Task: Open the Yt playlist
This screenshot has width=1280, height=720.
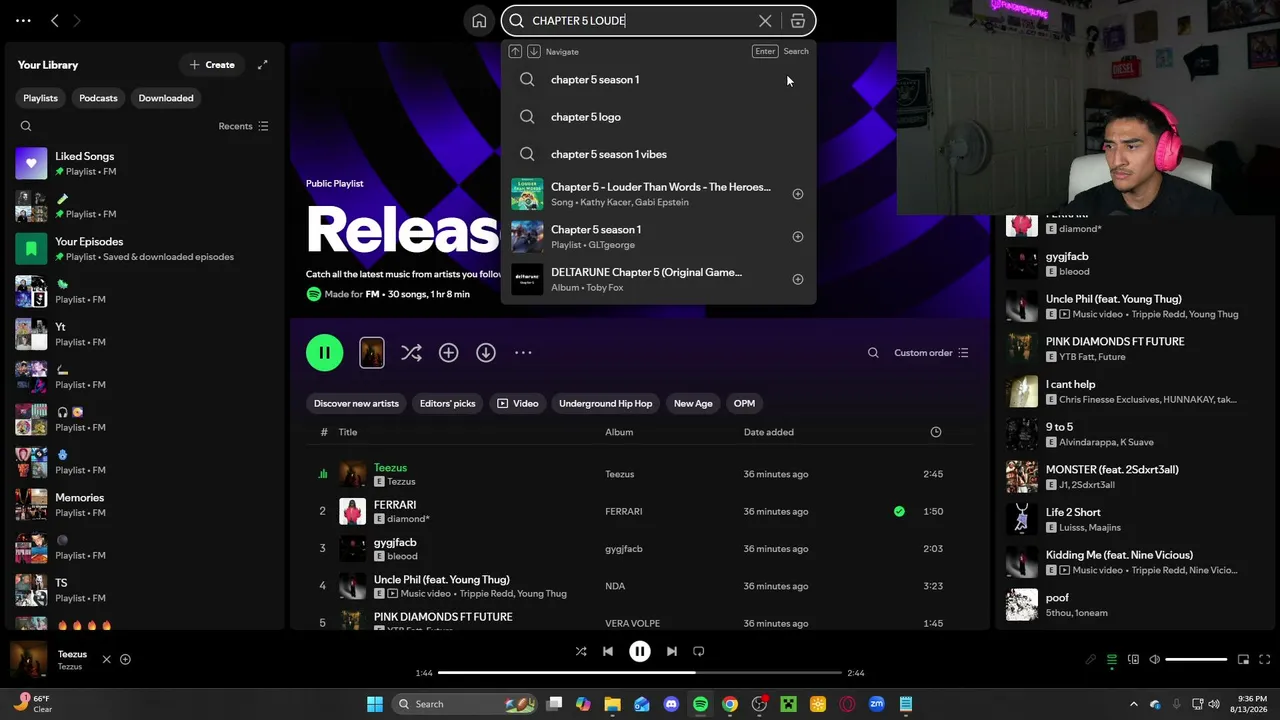Action: click(145, 334)
